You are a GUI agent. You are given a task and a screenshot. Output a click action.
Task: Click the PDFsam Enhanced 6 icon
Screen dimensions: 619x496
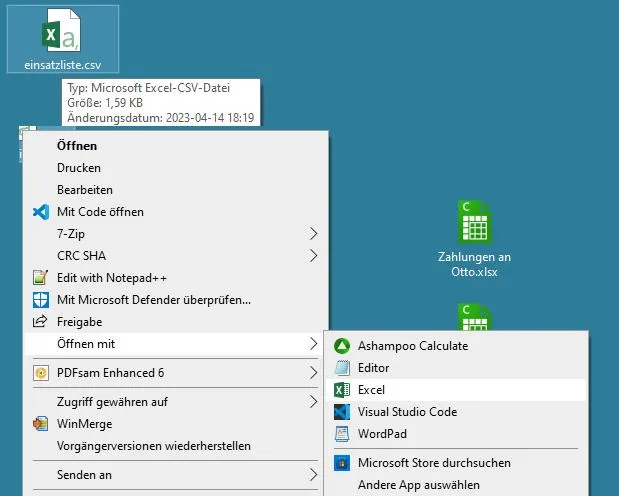(41, 373)
